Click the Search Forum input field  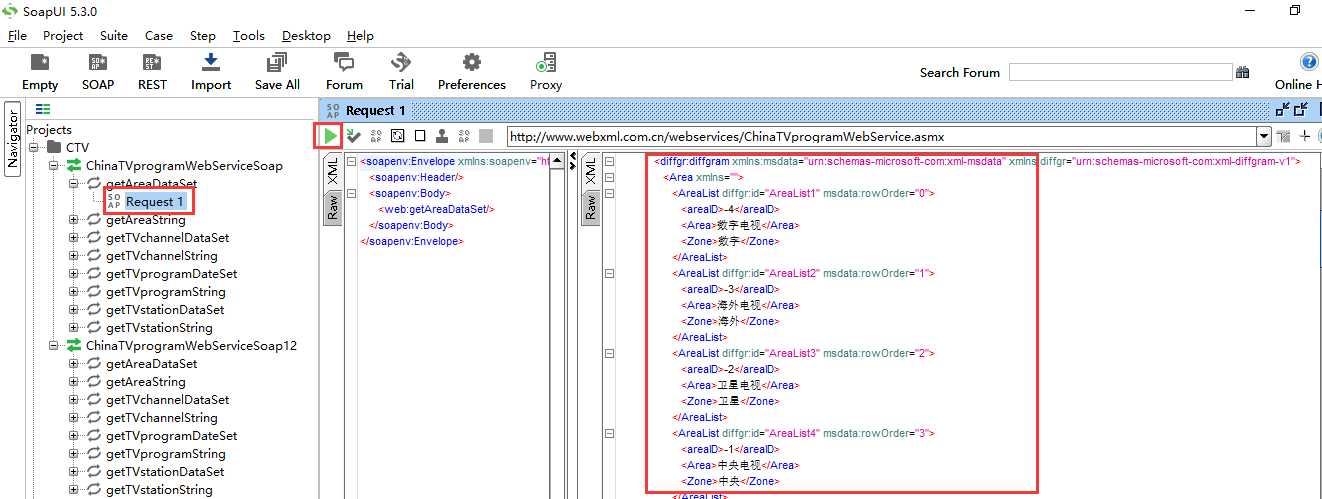1120,72
